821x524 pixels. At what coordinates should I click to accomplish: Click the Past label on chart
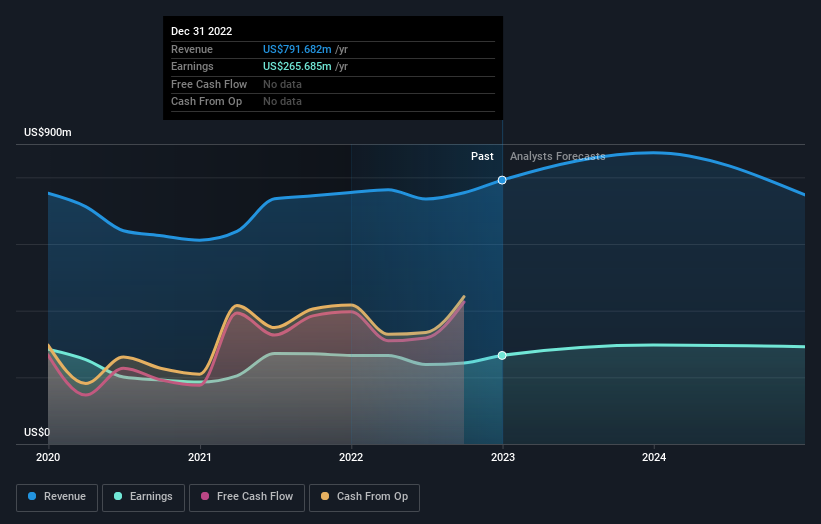(x=482, y=157)
